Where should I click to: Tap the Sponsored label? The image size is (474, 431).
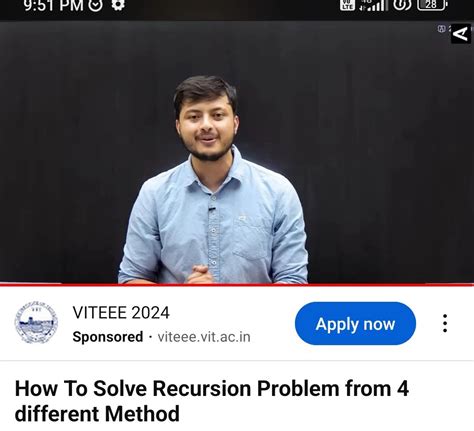click(x=108, y=337)
